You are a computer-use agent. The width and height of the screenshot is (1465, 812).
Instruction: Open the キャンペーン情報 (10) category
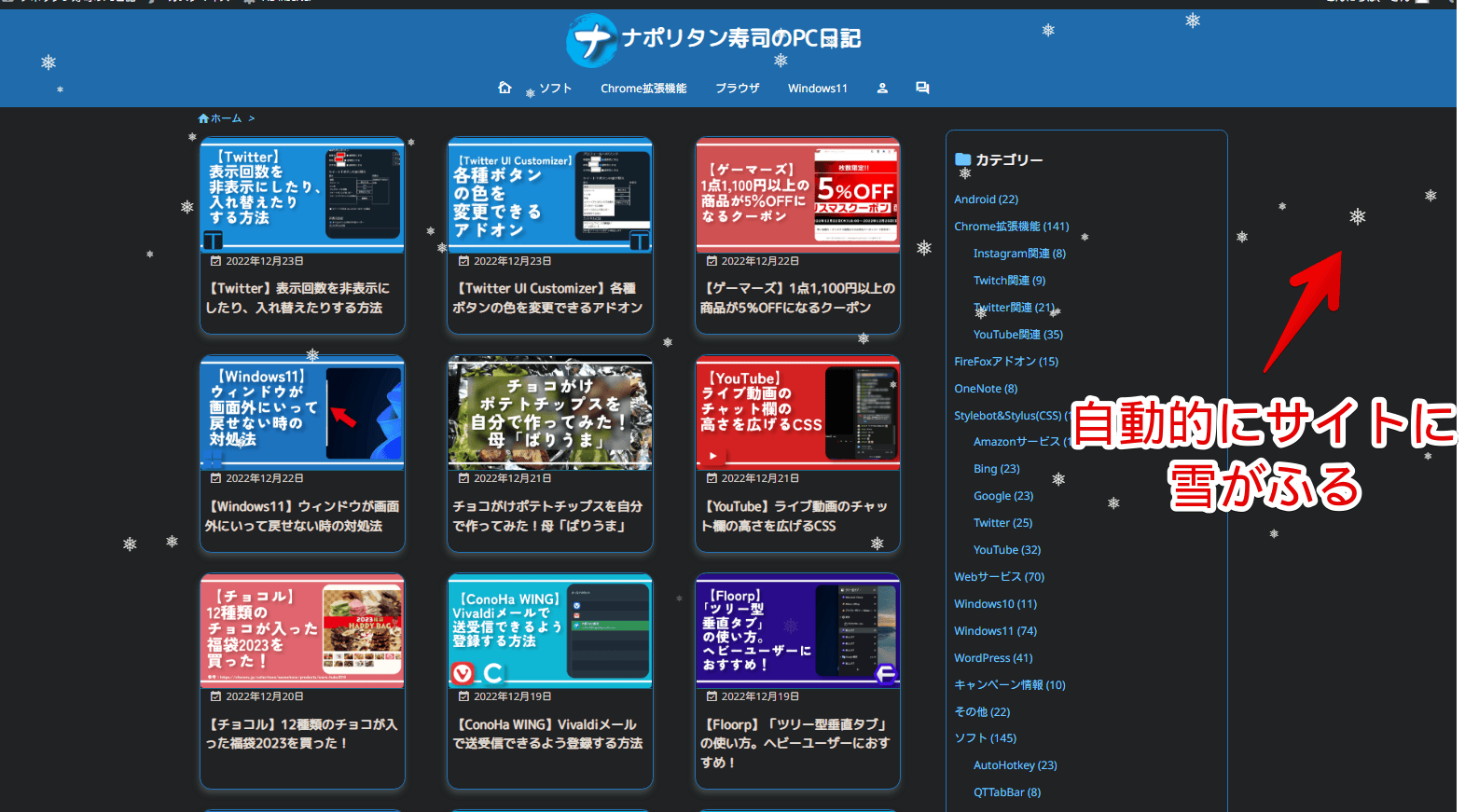(1009, 685)
